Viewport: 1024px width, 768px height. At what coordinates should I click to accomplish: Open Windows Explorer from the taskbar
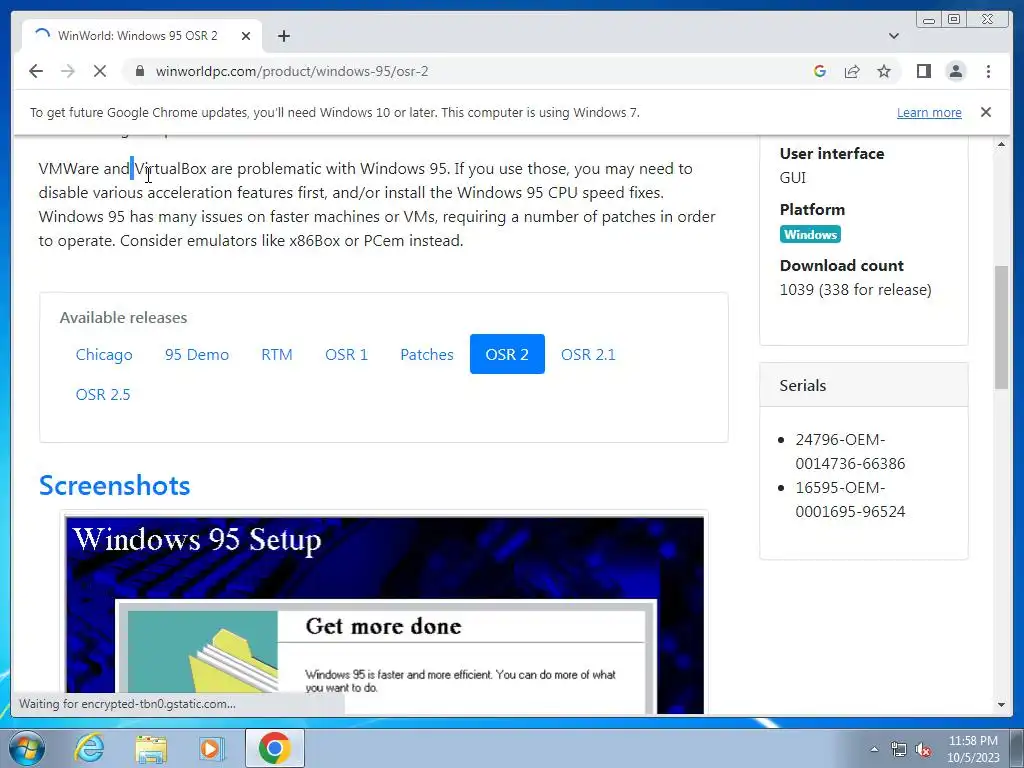click(151, 748)
